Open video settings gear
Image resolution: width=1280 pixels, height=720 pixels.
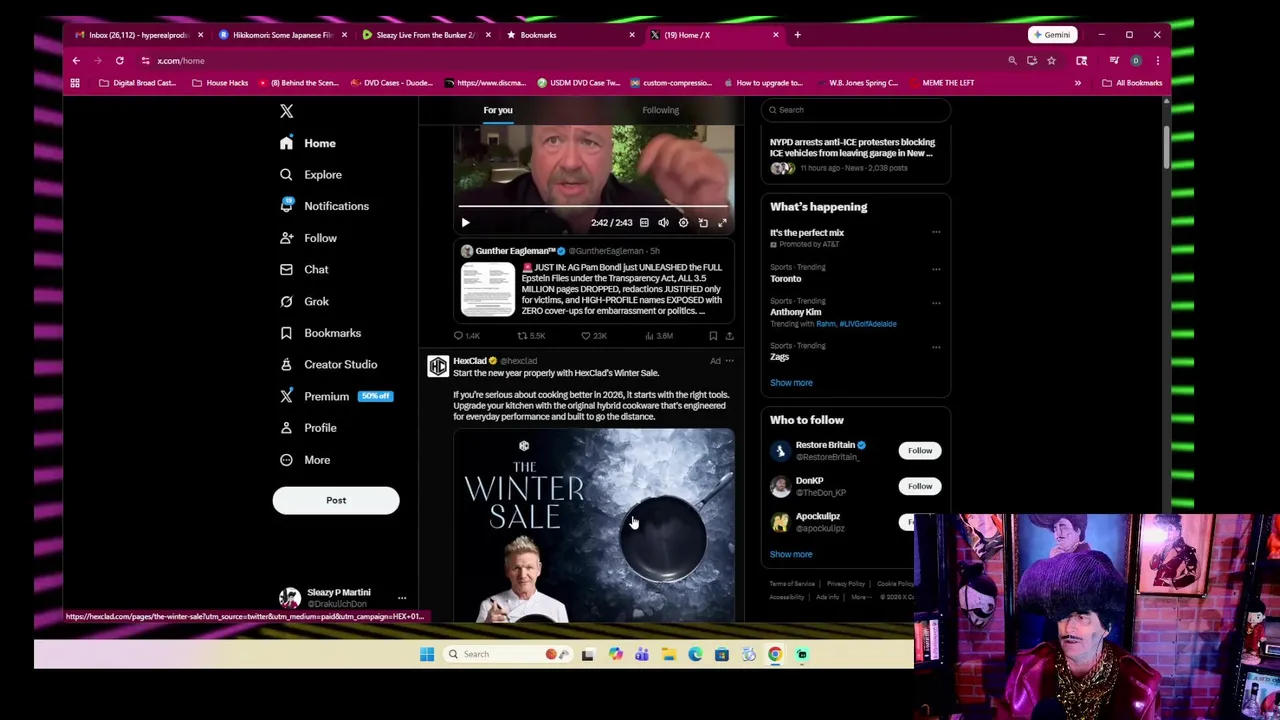tap(683, 223)
